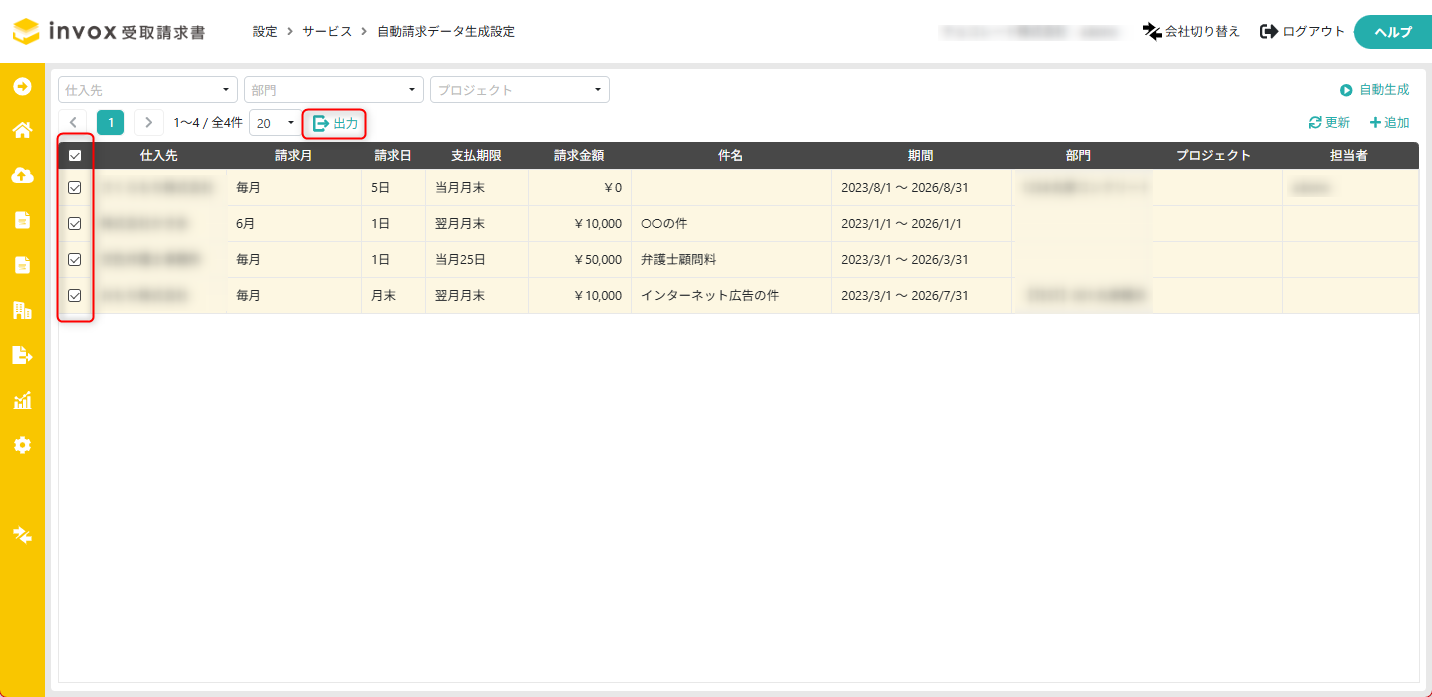Click the home icon in sidebar
Viewport: 1432px width, 697px height.
click(22, 130)
